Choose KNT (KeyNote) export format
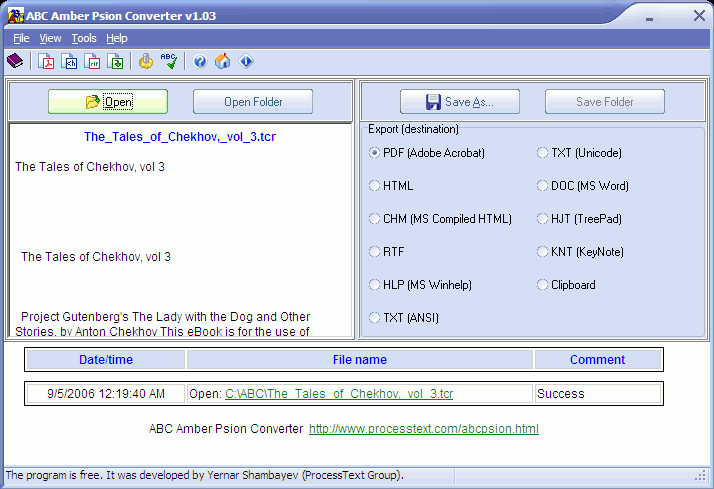Image resolution: width=714 pixels, height=489 pixels. (580, 252)
